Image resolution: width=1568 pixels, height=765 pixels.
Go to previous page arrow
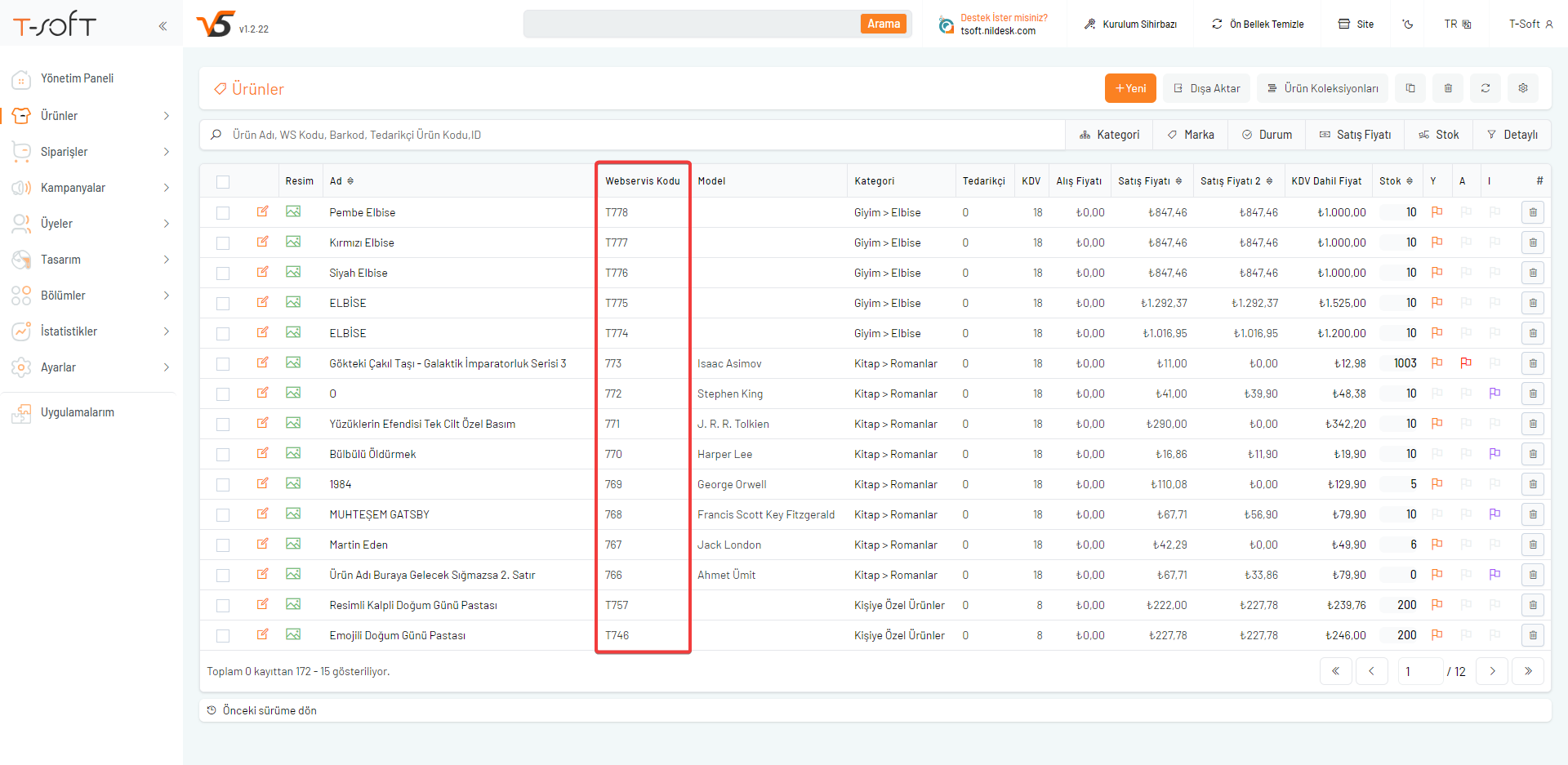coord(1371,671)
